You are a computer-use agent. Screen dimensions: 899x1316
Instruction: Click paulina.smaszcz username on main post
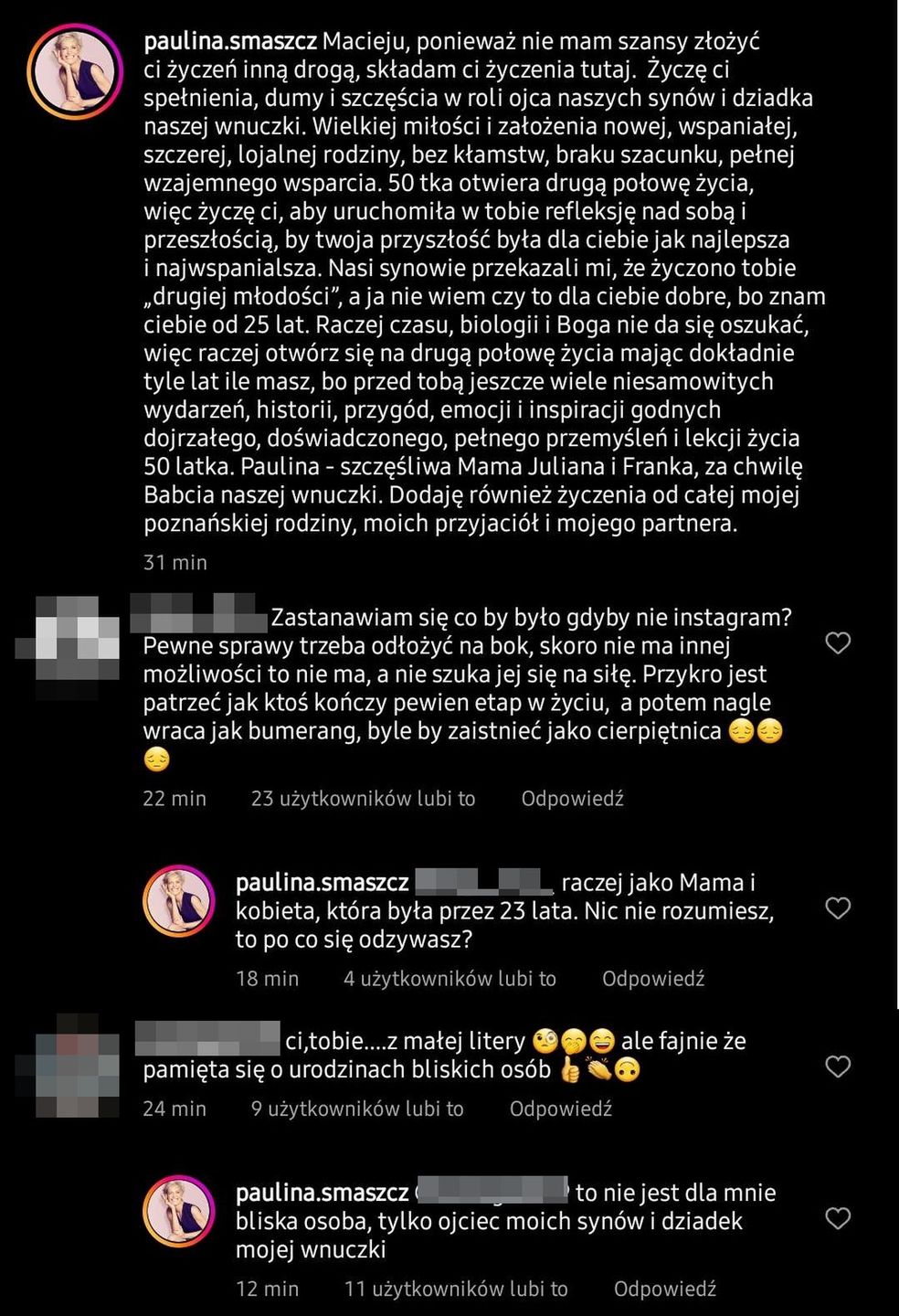click(230, 41)
